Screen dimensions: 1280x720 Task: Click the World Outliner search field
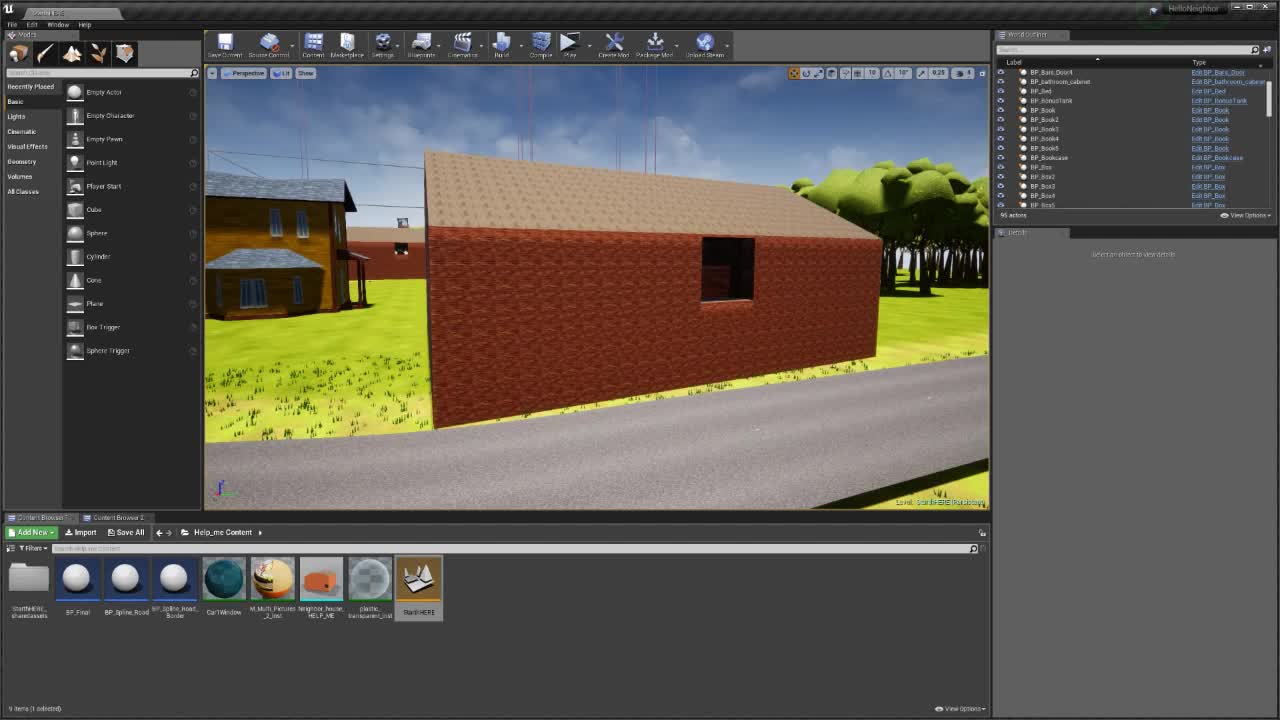coord(1126,49)
